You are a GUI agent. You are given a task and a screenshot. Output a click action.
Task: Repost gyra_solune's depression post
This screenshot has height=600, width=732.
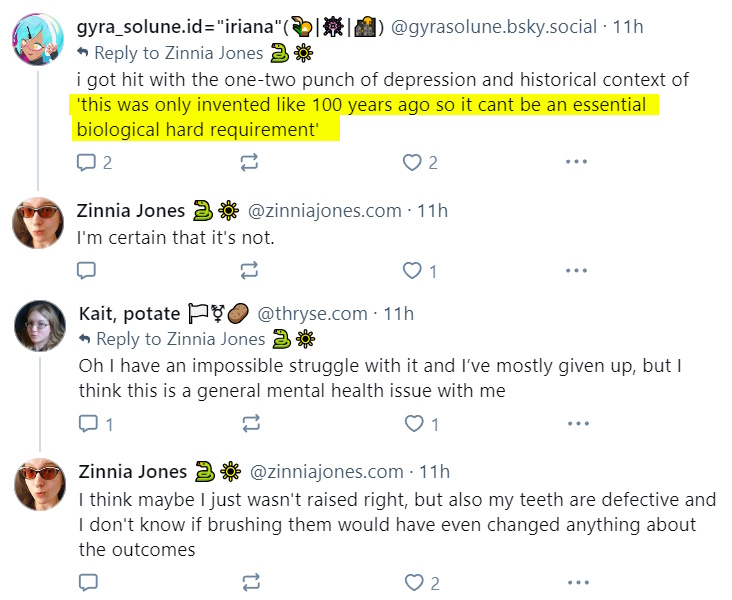coord(249,162)
